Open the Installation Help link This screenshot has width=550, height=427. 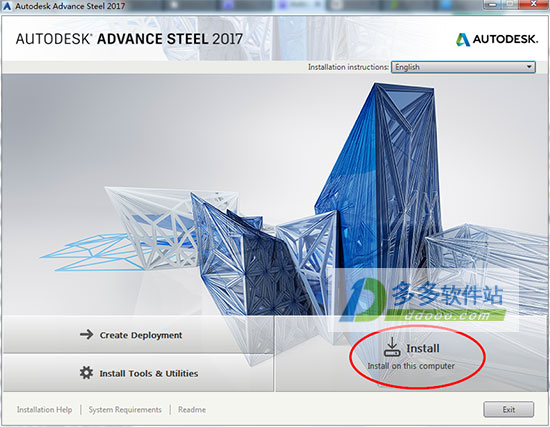[x=44, y=409]
